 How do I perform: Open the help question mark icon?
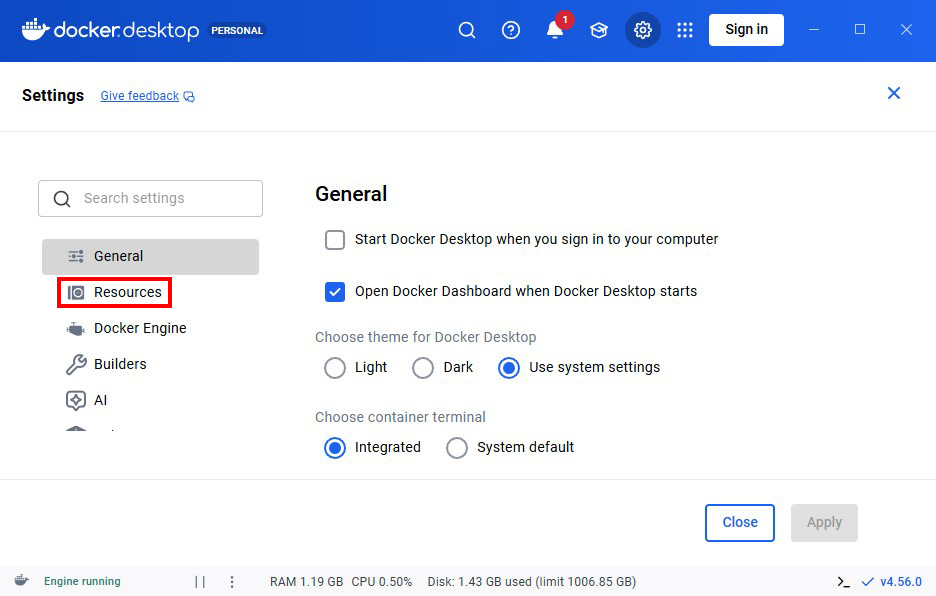[x=510, y=30]
